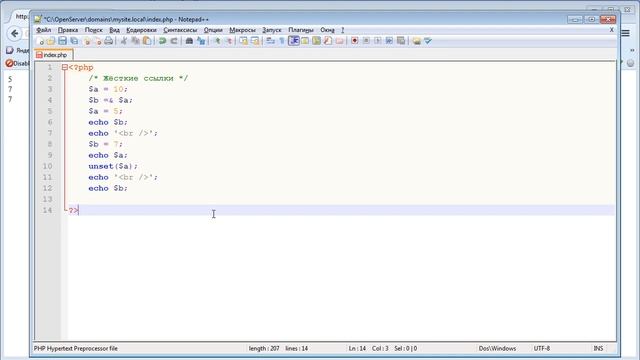Click the browser back arrow button
Image resolution: width=640 pixels, height=360 pixels.
point(15,33)
